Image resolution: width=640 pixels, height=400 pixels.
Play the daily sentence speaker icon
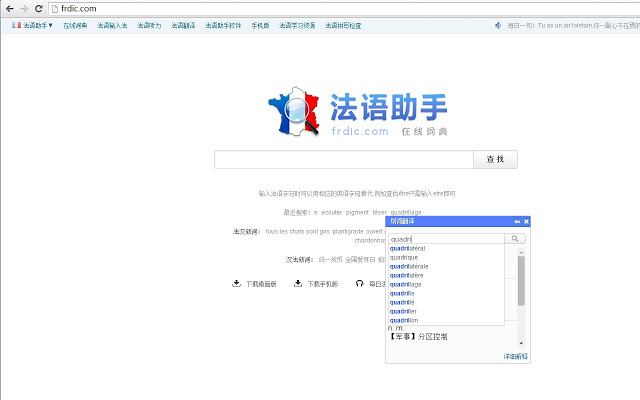[498, 25]
